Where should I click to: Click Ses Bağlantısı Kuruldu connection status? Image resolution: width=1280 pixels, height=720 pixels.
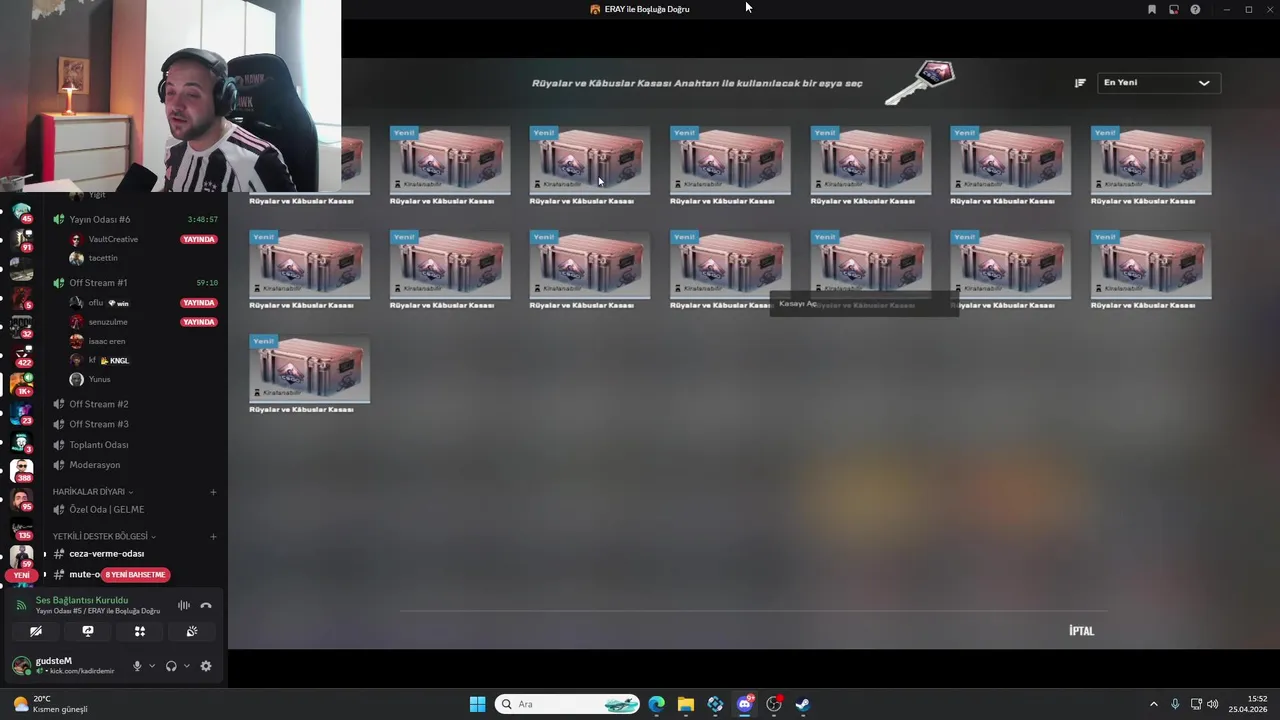82,600
